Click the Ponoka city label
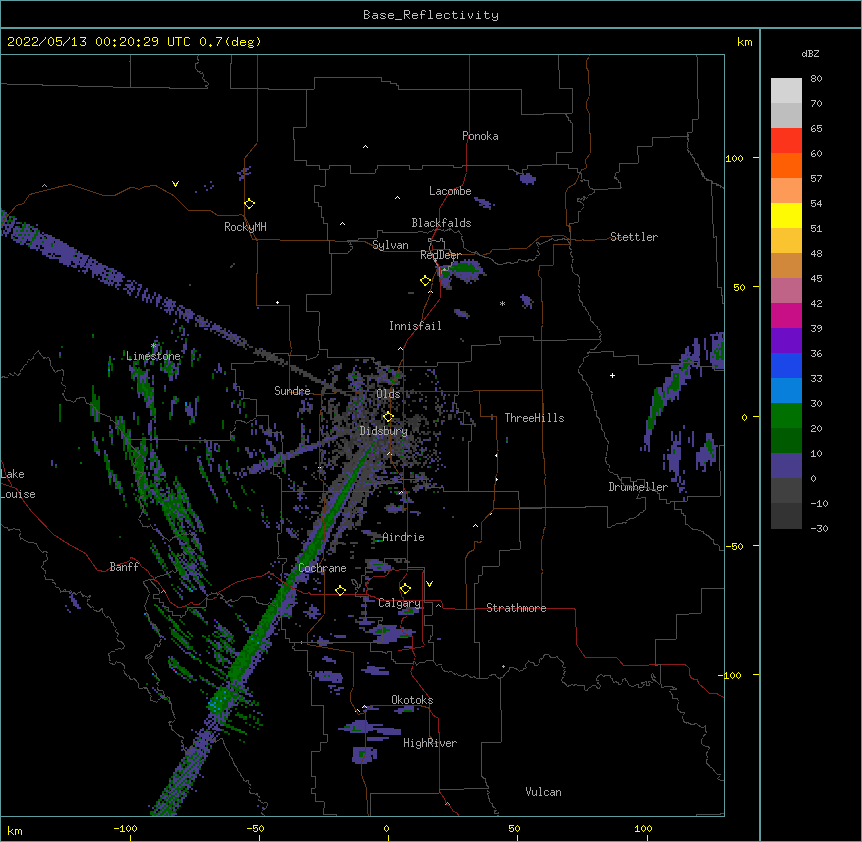The image size is (862, 842). click(480, 136)
